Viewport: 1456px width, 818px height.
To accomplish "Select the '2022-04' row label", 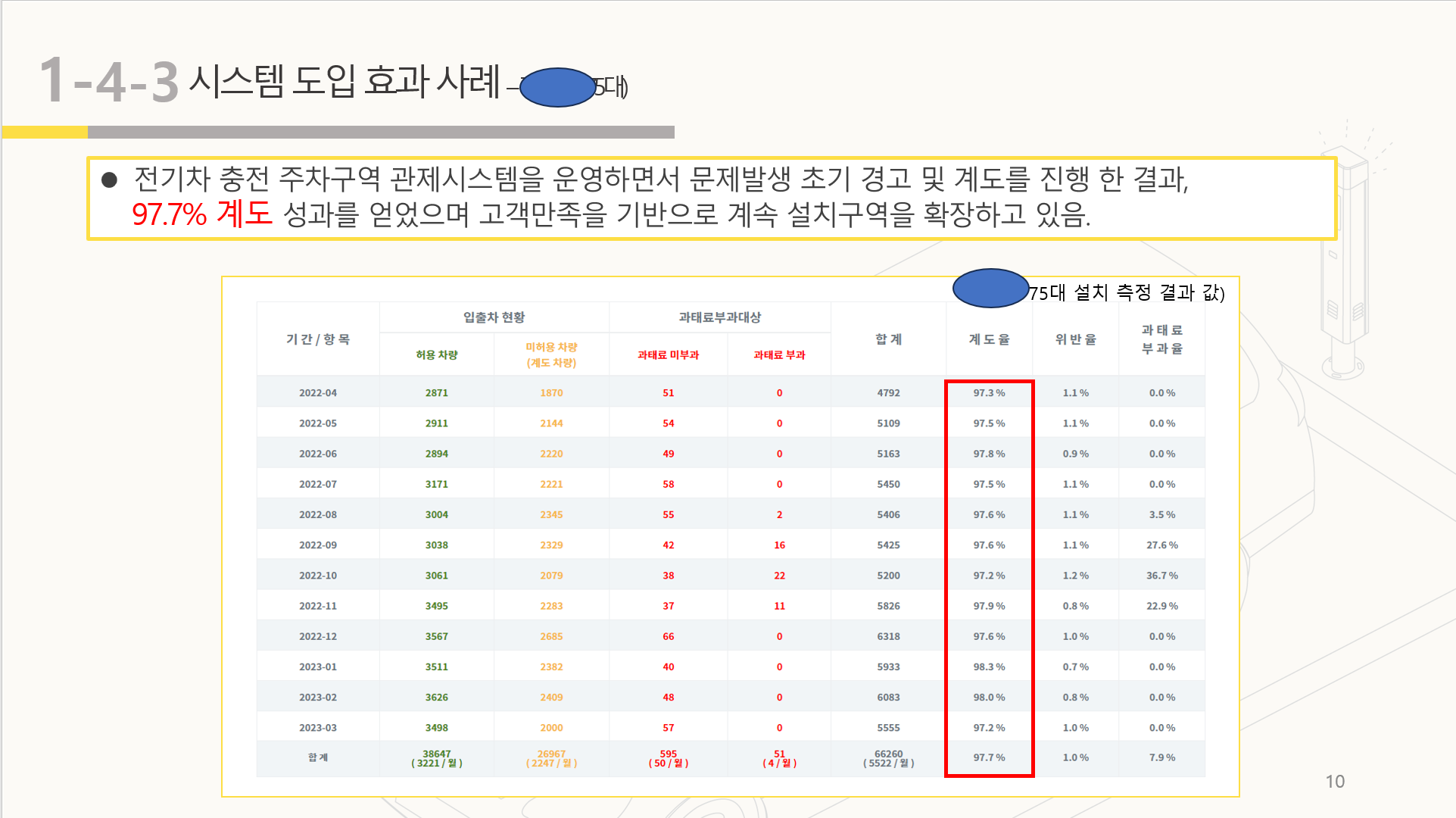I will 318,393.
